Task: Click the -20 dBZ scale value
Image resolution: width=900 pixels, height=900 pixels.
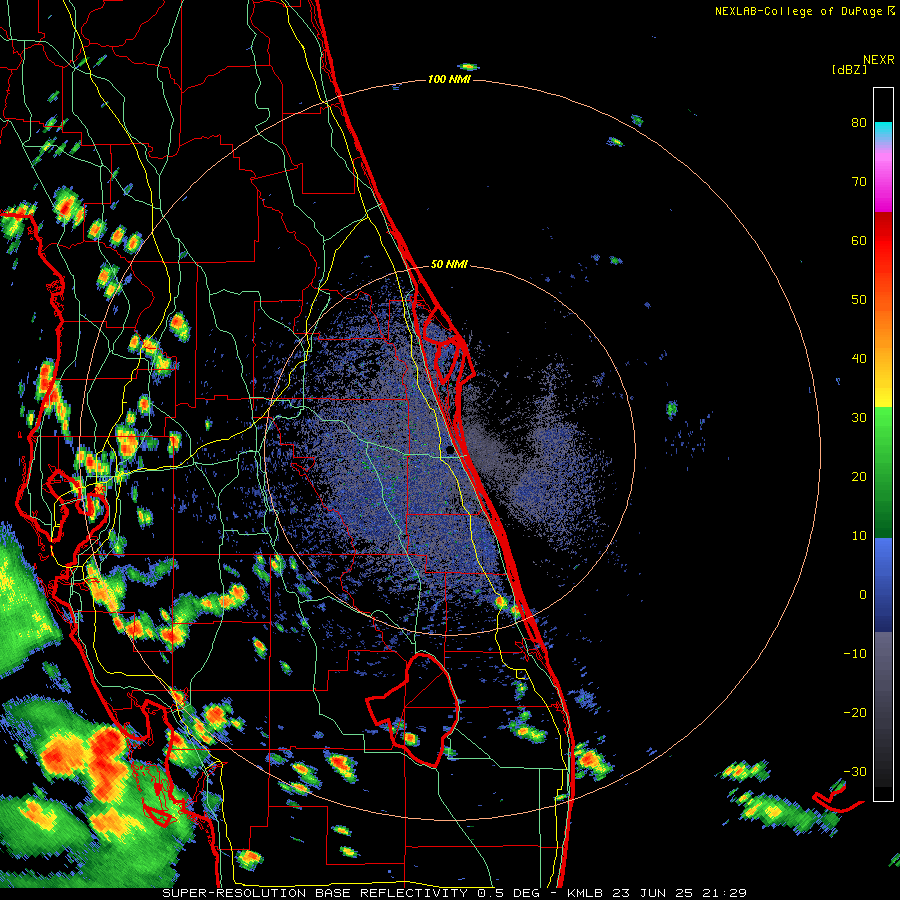Action: 855,713
